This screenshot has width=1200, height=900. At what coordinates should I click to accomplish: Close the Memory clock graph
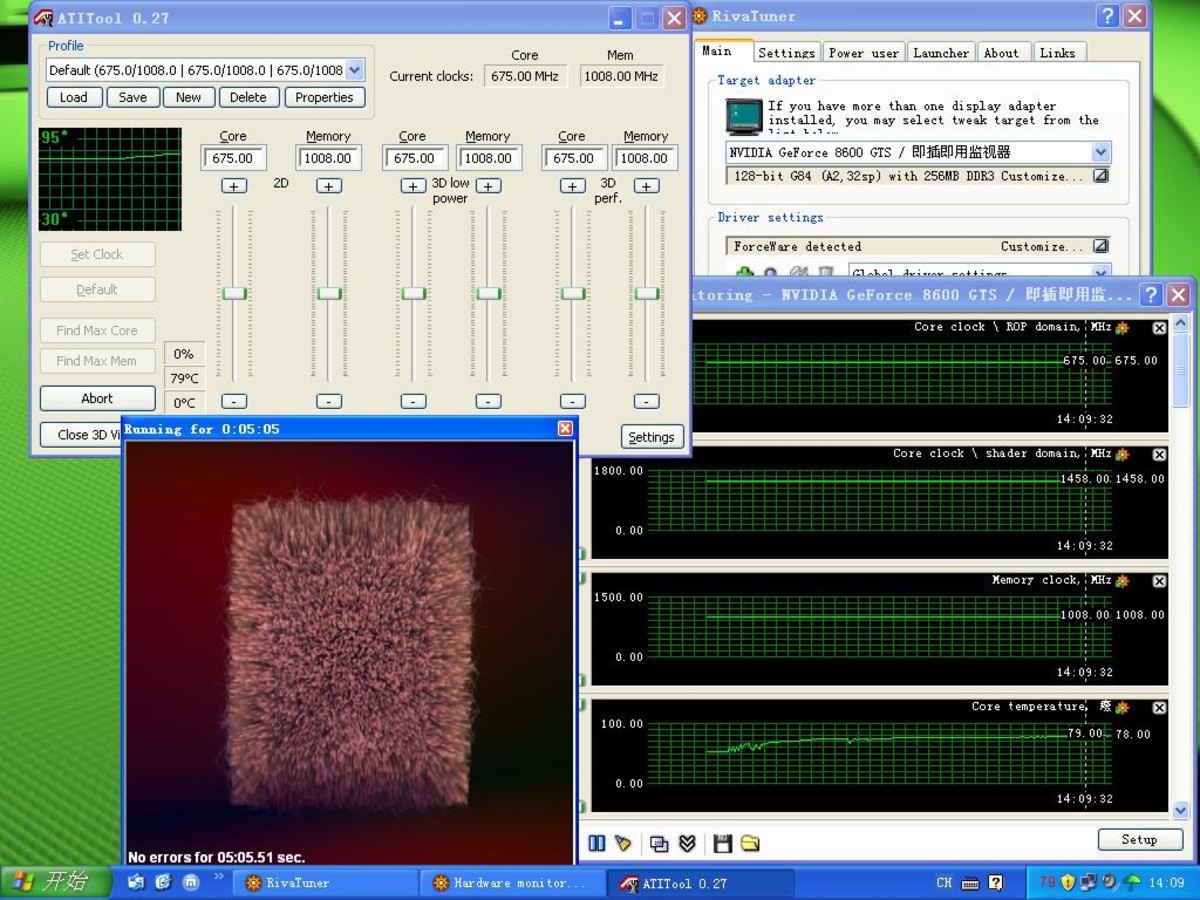pos(1159,581)
